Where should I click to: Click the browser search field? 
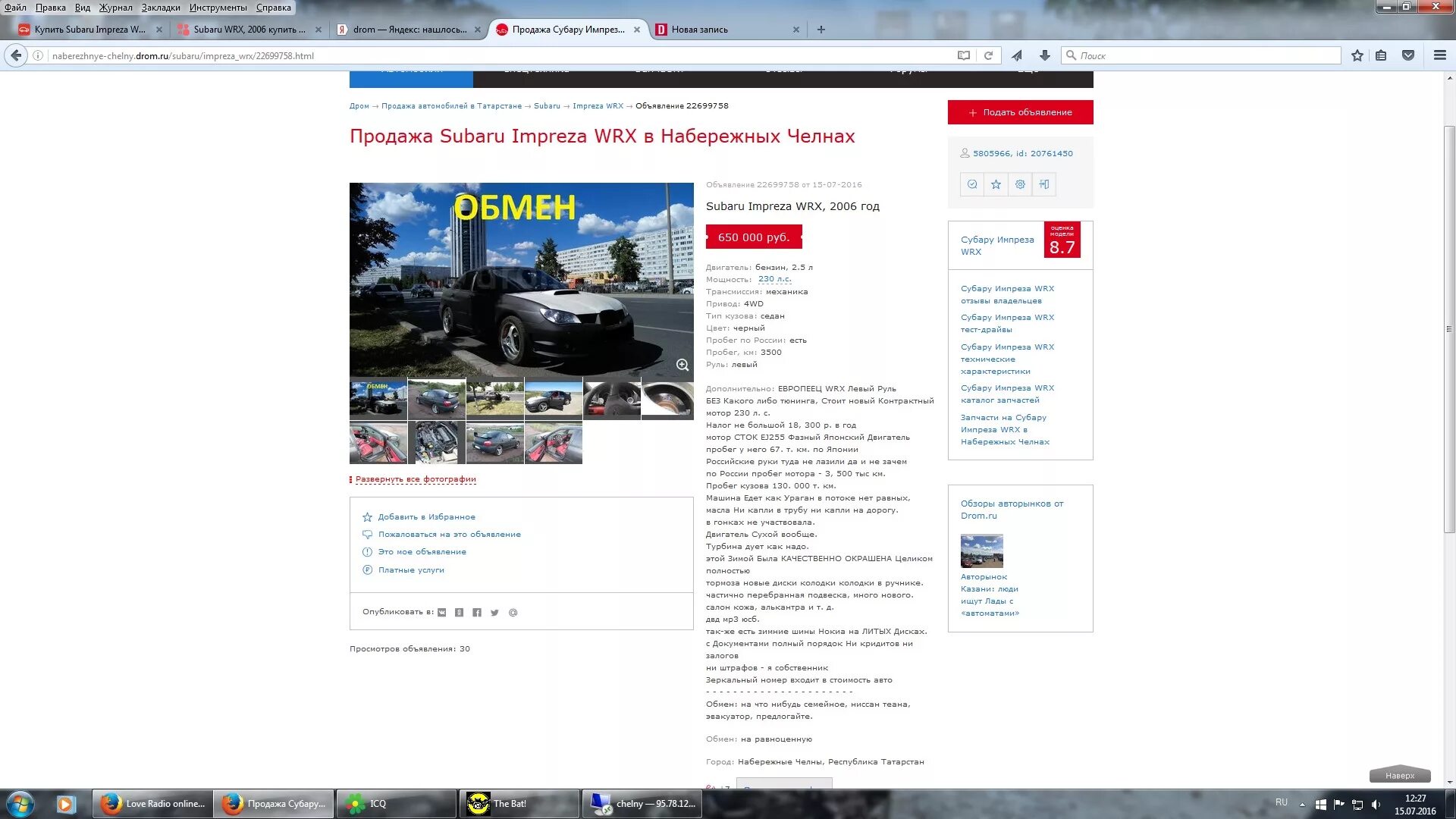pos(1206,55)
